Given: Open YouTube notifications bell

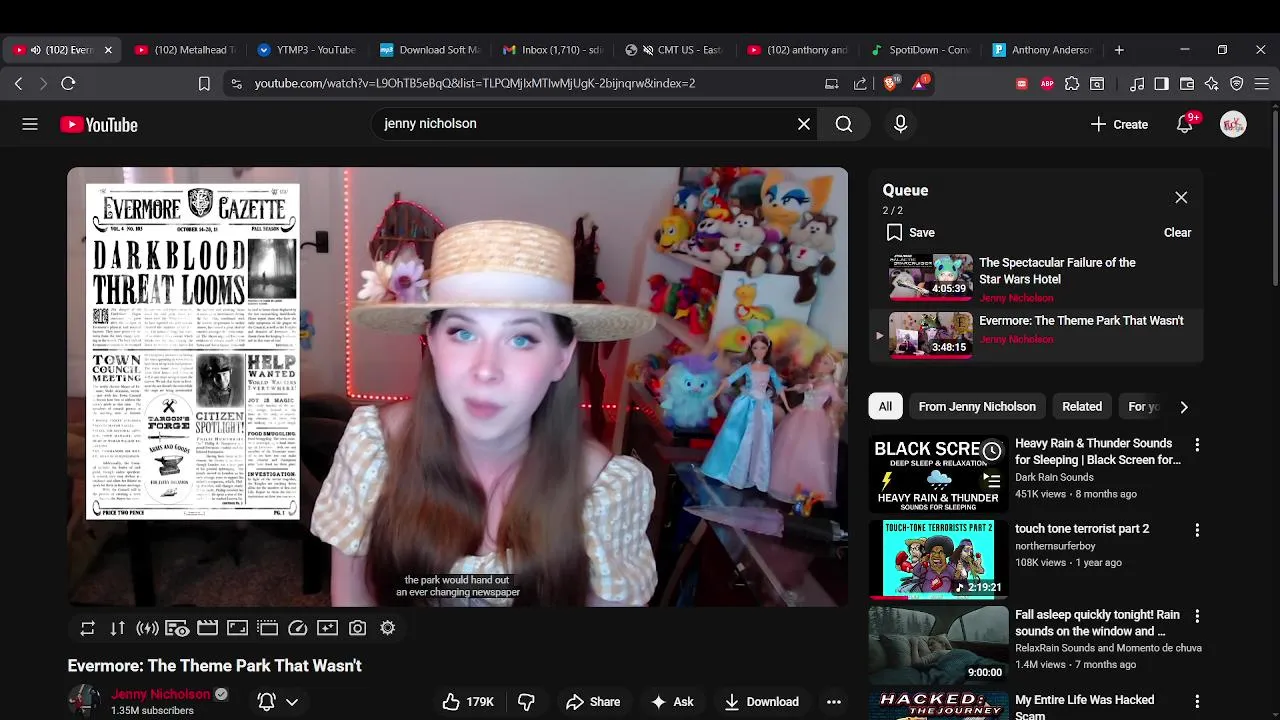Looking at the screenshot, I should pyautogui.click(x=1186, y=124).
